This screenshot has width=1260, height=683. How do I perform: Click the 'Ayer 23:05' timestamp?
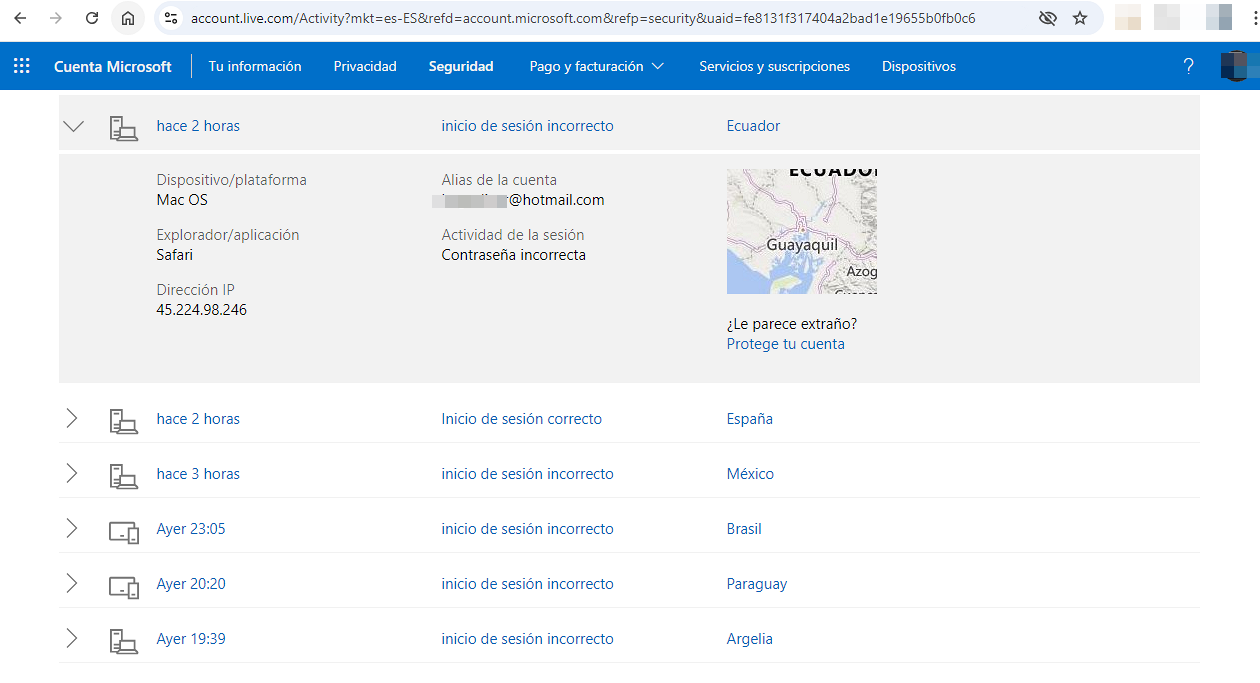191,529
